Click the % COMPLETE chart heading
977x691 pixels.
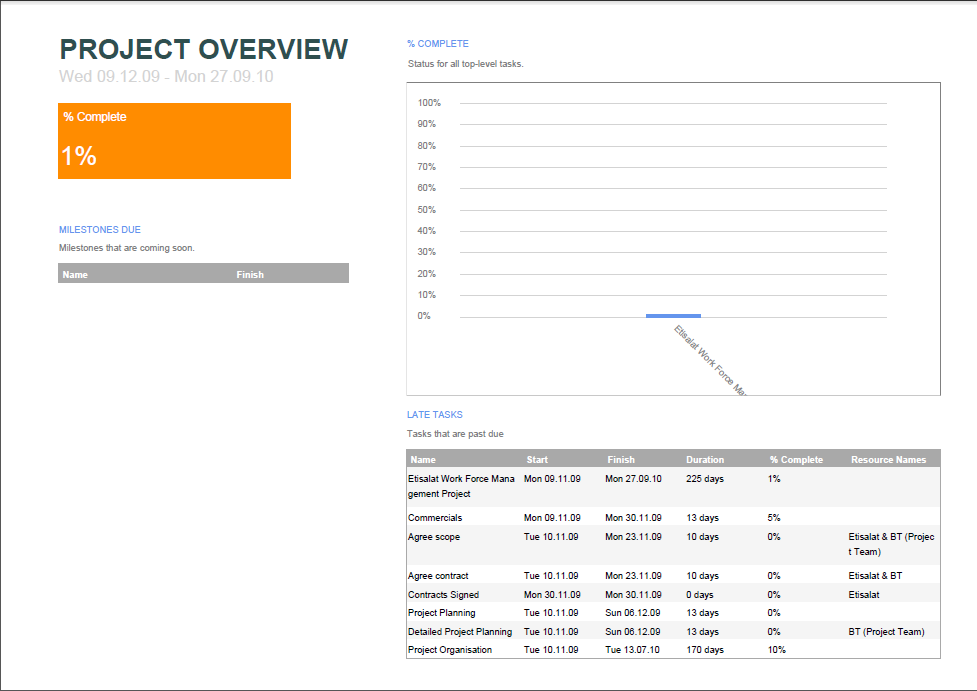point(438,44)
